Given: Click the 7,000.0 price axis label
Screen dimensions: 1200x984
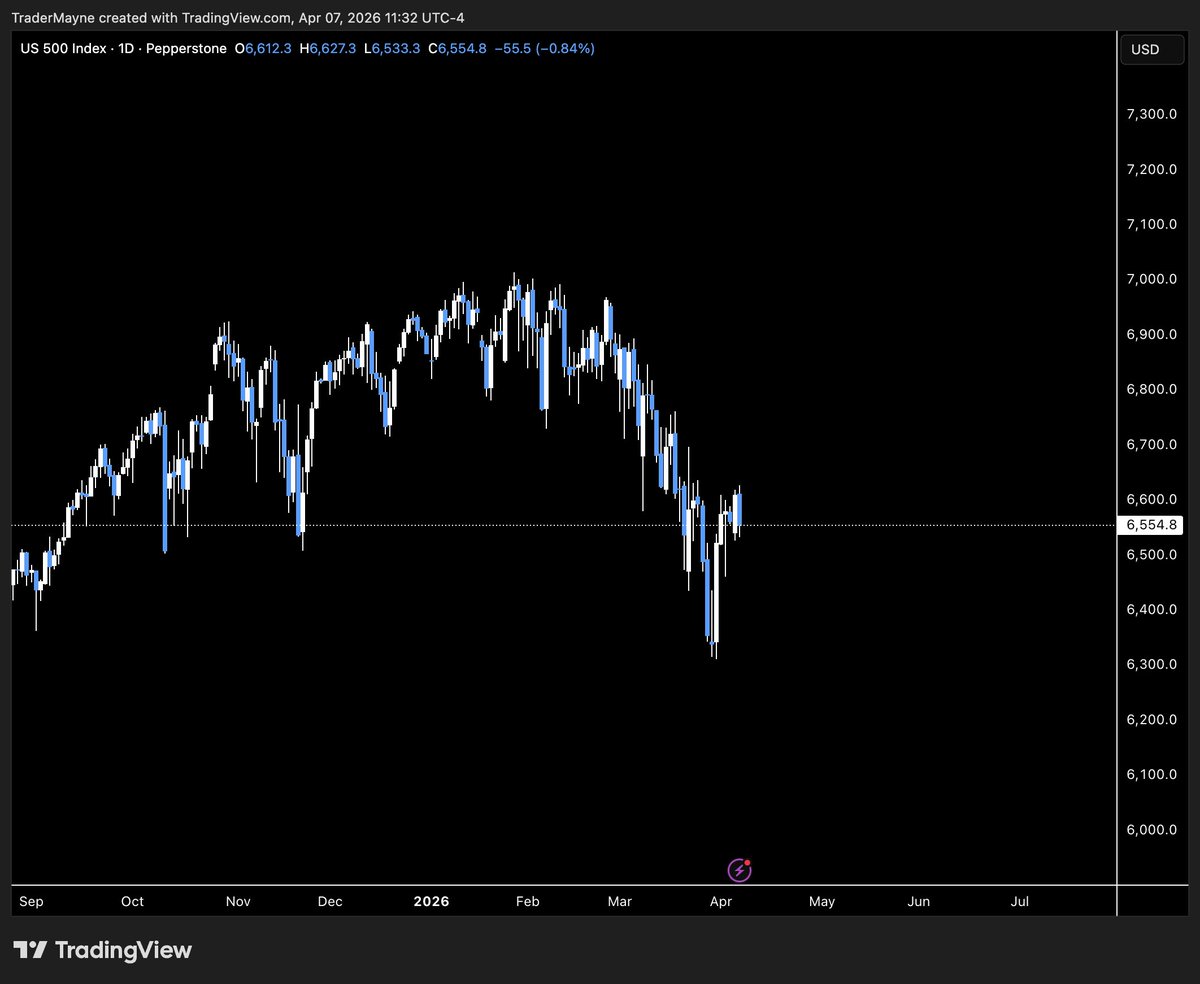Looking at the screenshot, I should (x=1151, y=279).
